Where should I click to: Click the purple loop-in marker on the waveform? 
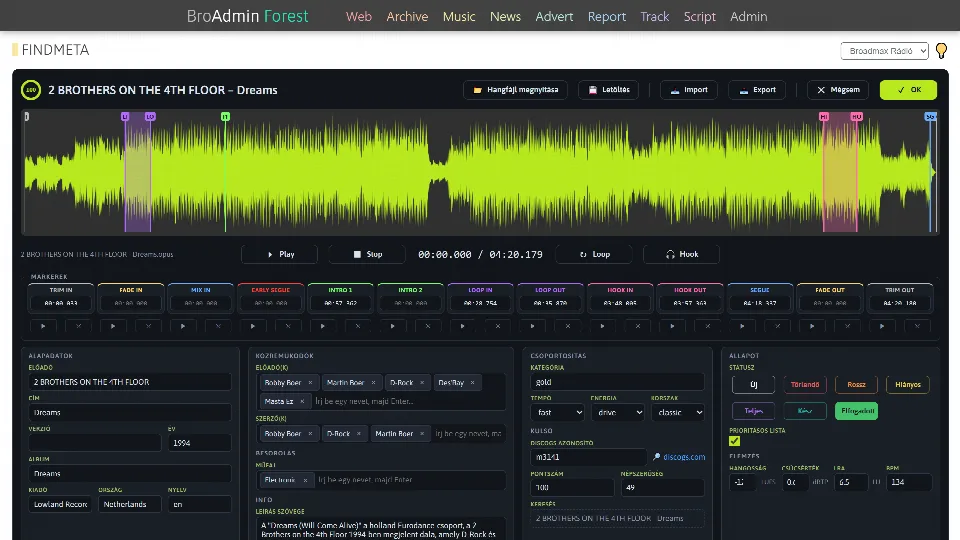pyautogui.click(x=125, y=116)
